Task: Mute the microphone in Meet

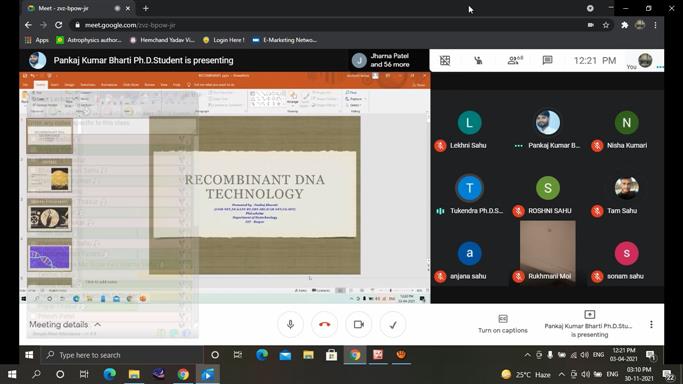Action: 290,324
